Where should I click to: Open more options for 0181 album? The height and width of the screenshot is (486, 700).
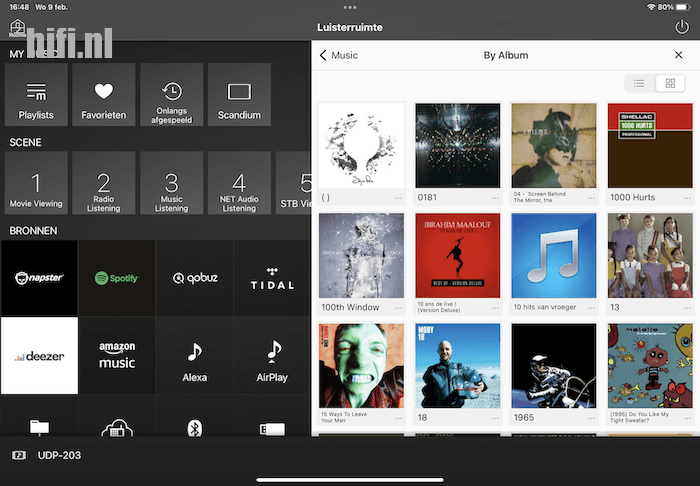[x=495, y=198]
